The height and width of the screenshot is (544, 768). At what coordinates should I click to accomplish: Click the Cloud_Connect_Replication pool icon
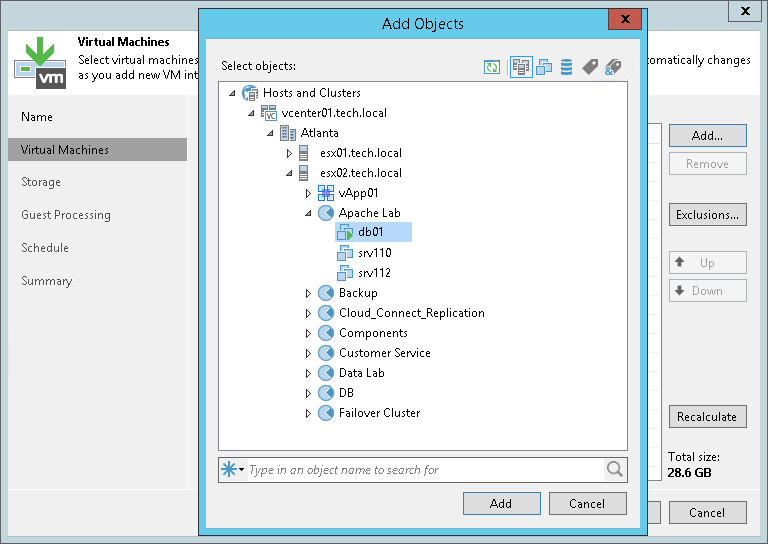[326, 313]
